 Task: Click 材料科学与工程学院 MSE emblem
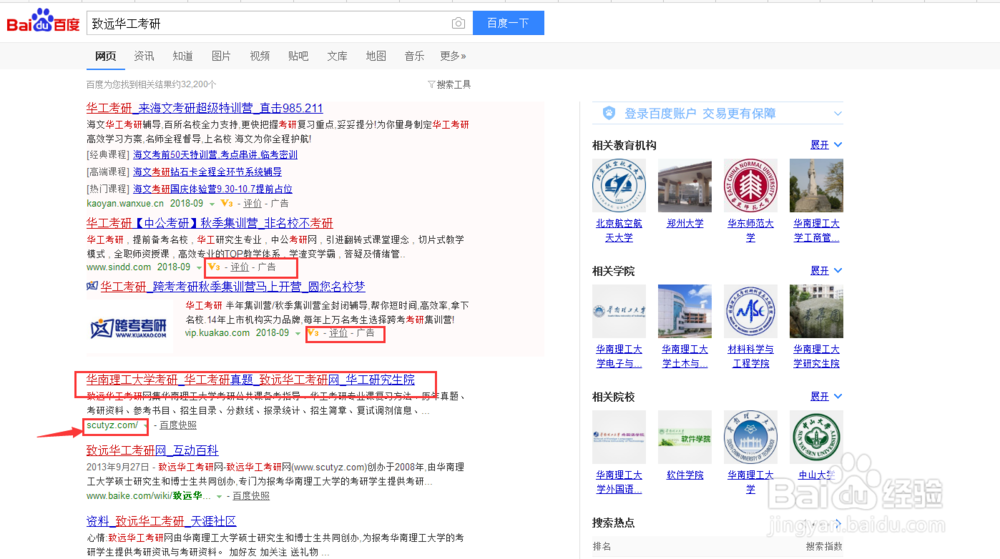[751, 311]
